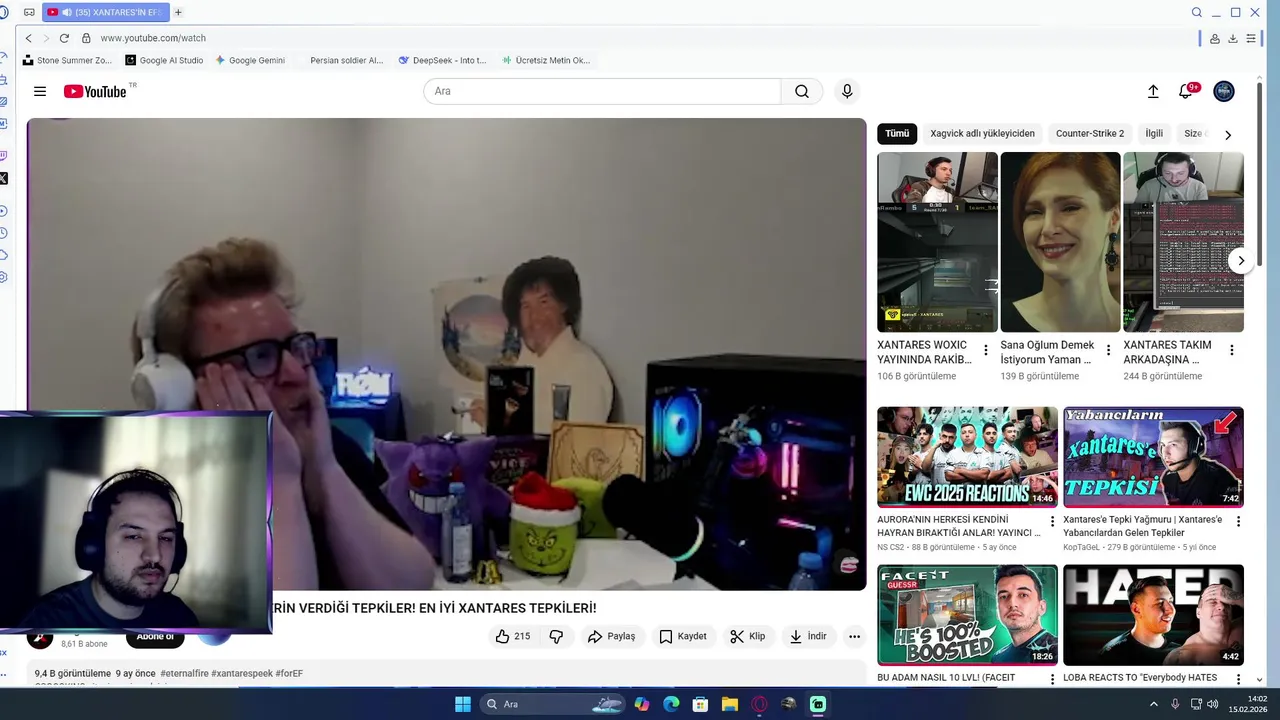Open a new browser tab with plus
Screen dimensions: 1280x720
pyautogui.click(x=178, y=12)
